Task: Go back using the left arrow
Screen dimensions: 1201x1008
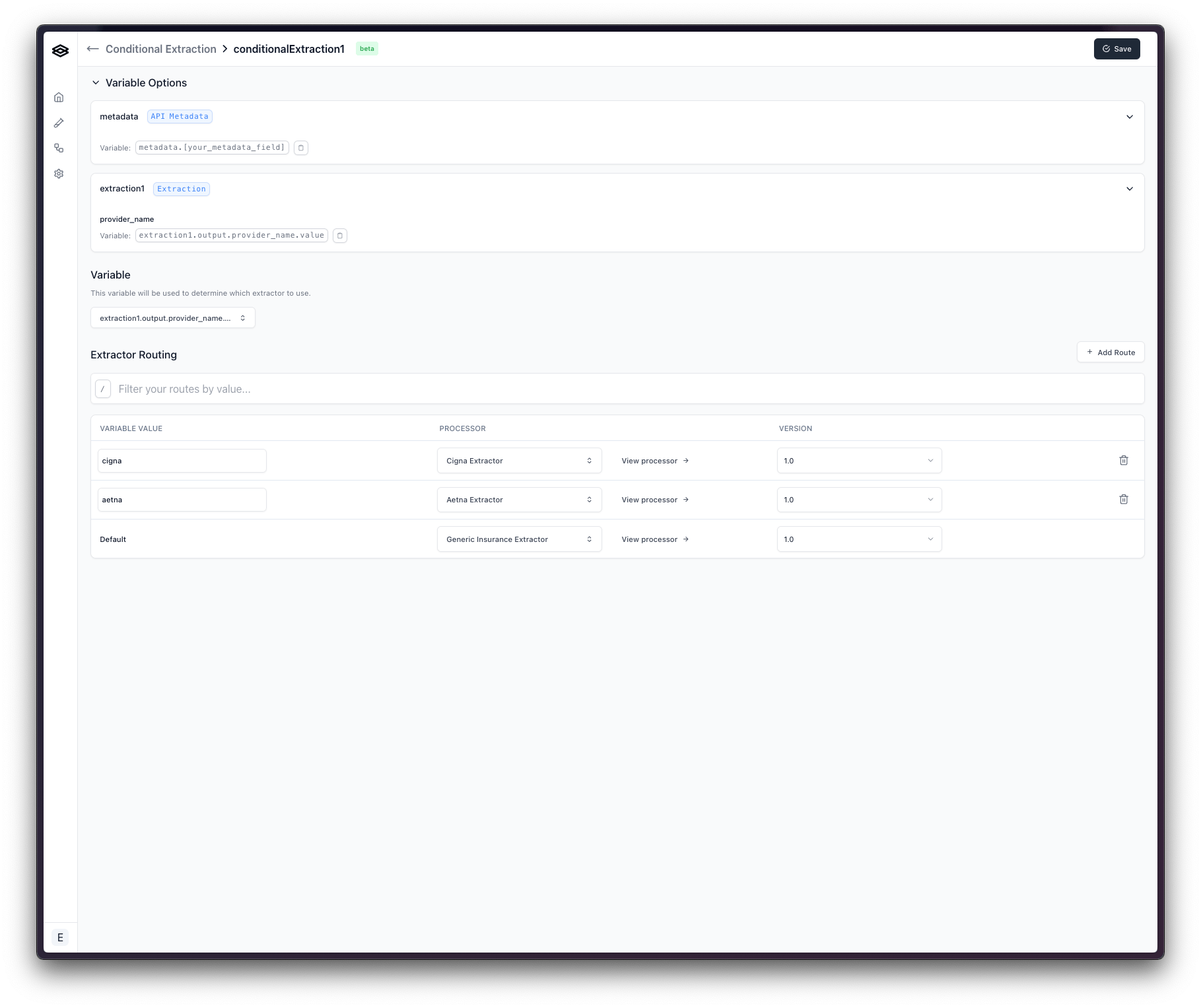Action: click(x=93, y=49)
